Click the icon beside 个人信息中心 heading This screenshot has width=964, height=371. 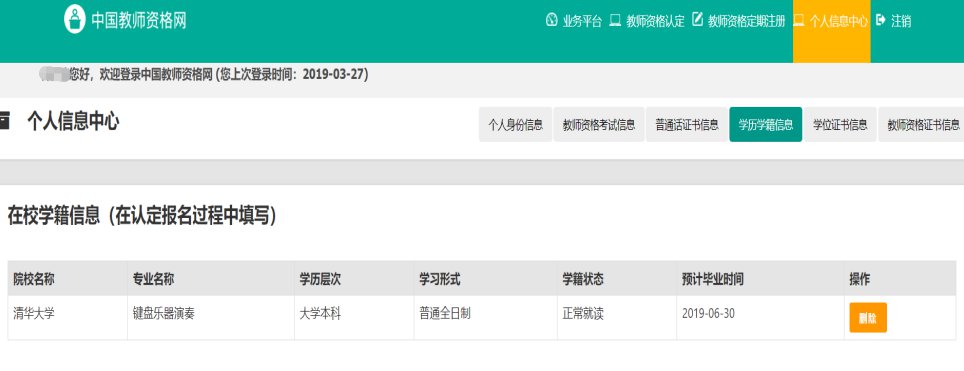tap(4, 121)
